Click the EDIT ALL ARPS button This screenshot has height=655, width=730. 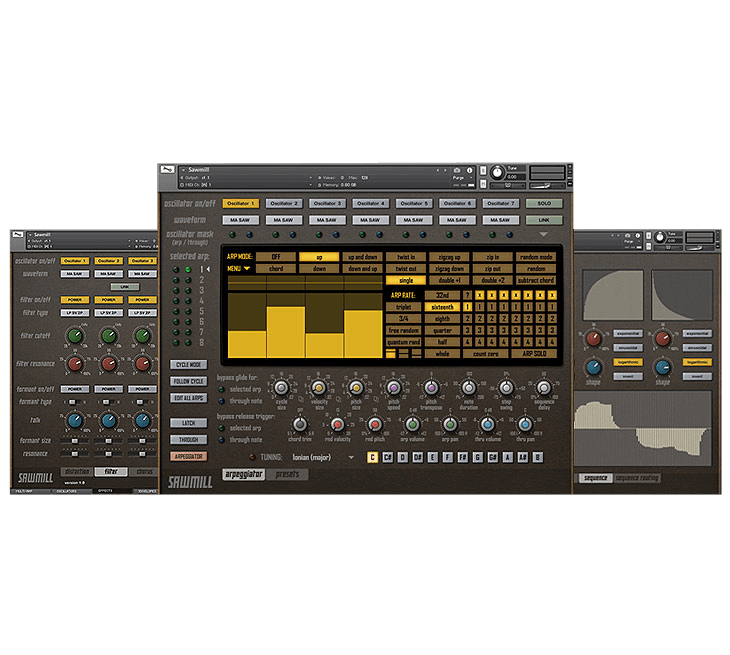coord(189,398)
